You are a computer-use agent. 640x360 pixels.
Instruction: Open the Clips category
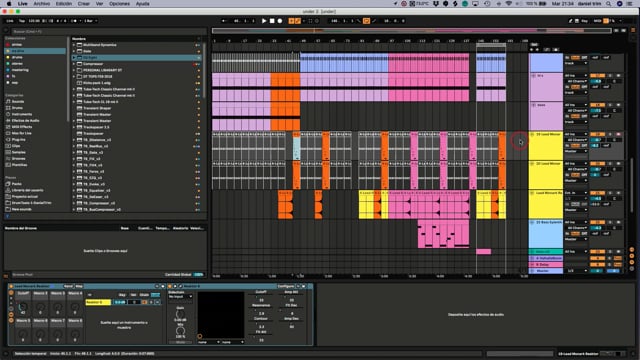tap(13, 146)
